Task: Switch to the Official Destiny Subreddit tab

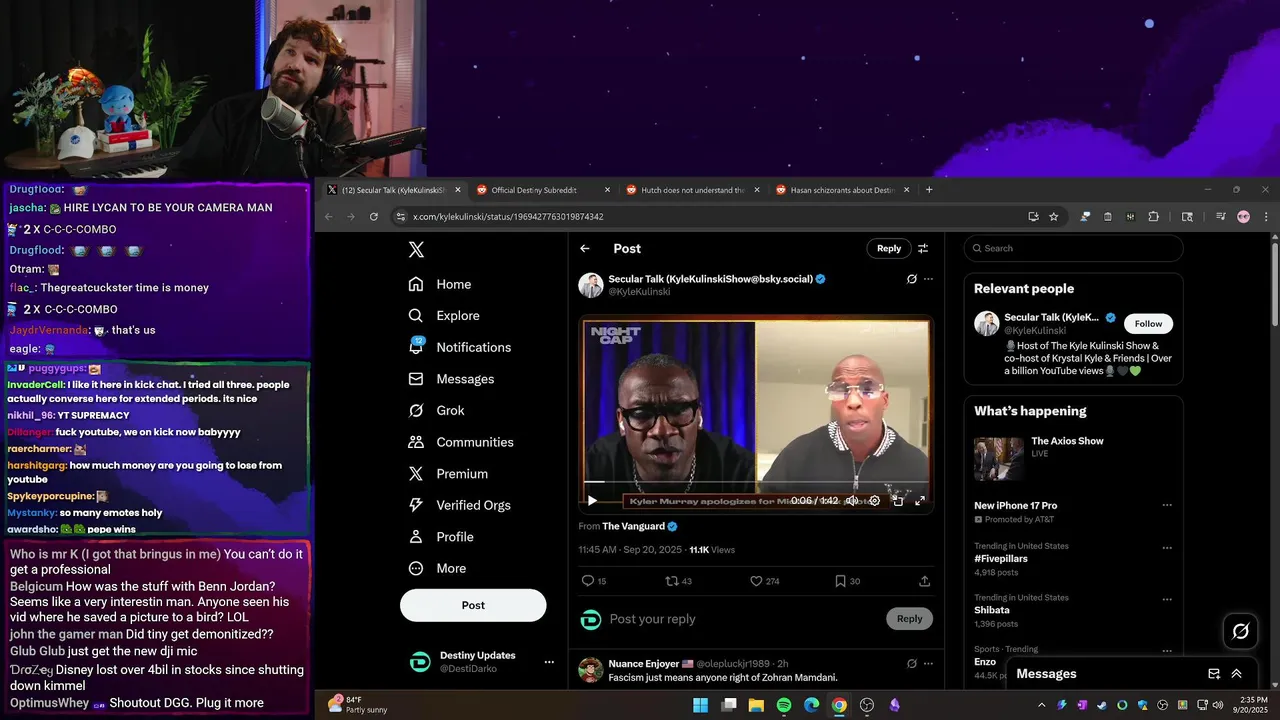Action: tap(543, 190)
